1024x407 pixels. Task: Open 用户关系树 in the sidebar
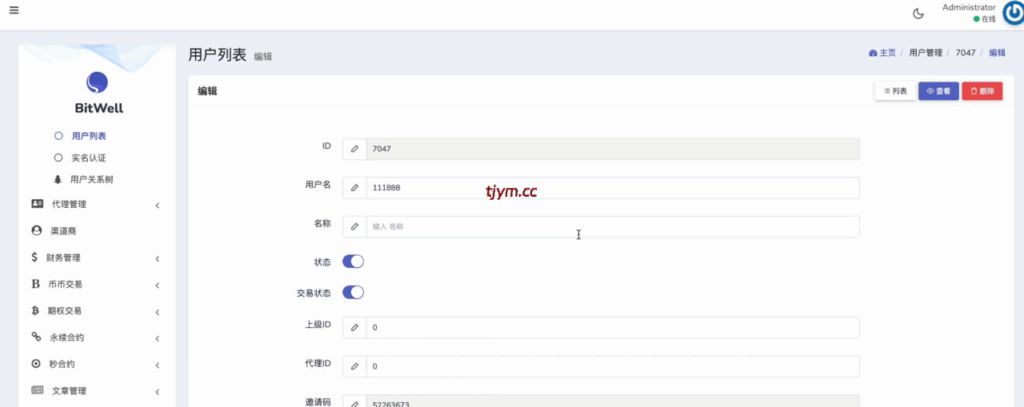[90, 180]
